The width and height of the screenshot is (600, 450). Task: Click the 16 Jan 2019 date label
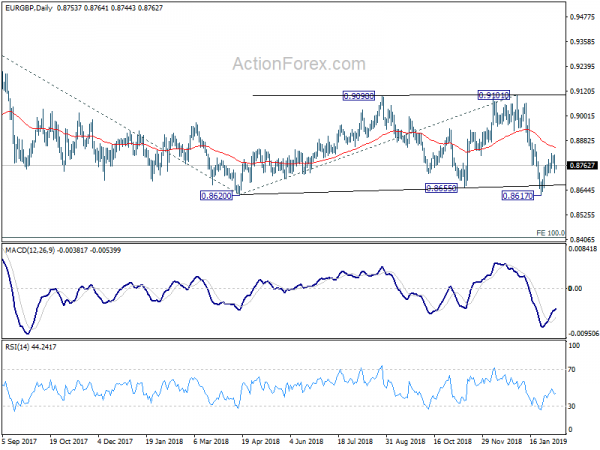(x=548, y=441)
